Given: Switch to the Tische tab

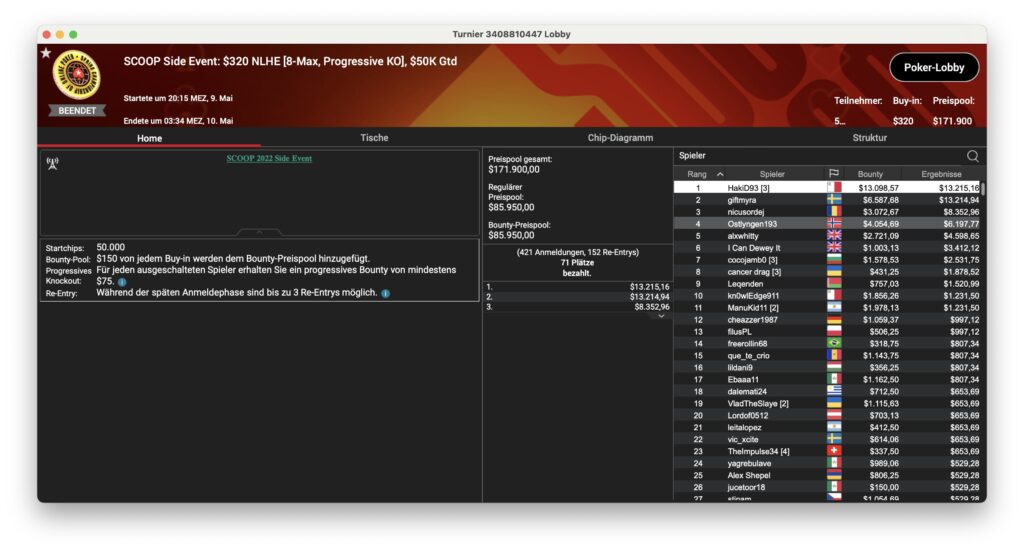Looking at the screenshot, I should (x=374, y=138).
